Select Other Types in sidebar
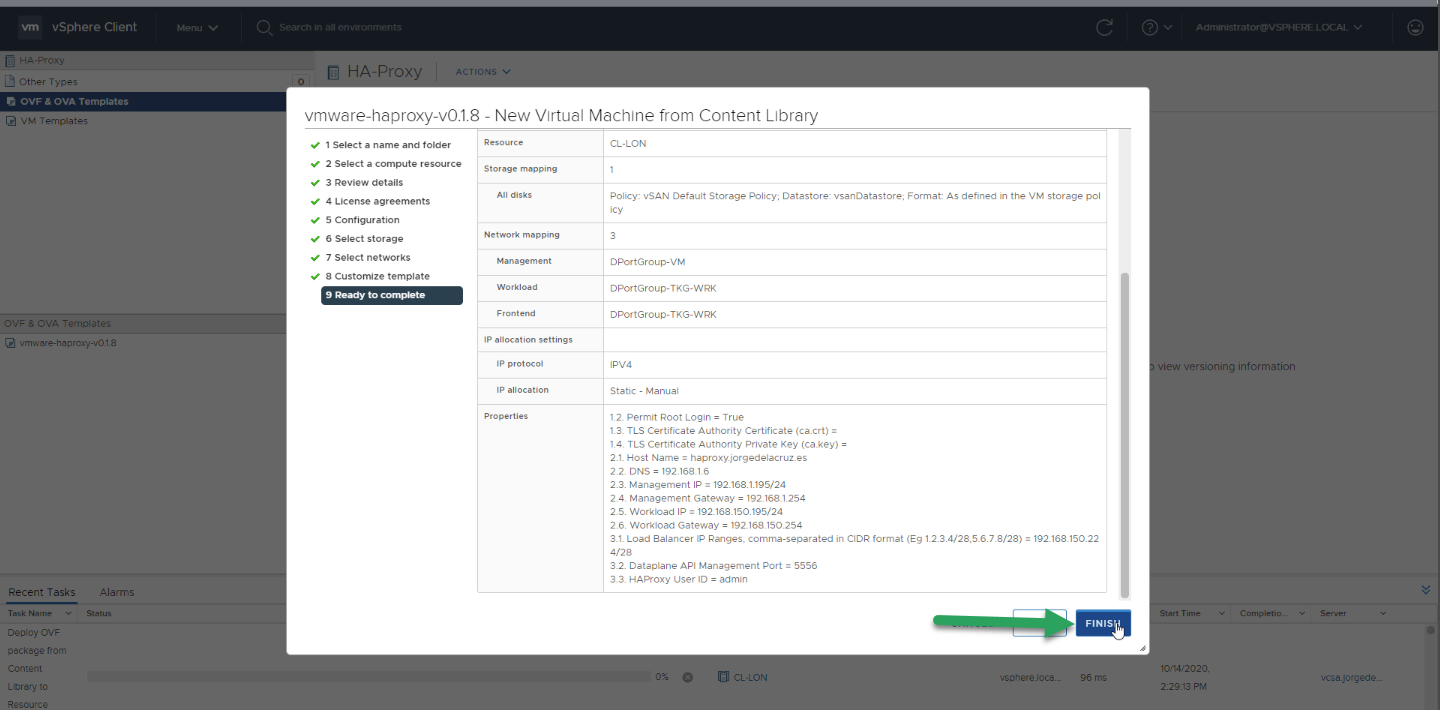 click(x=48, y=82)
